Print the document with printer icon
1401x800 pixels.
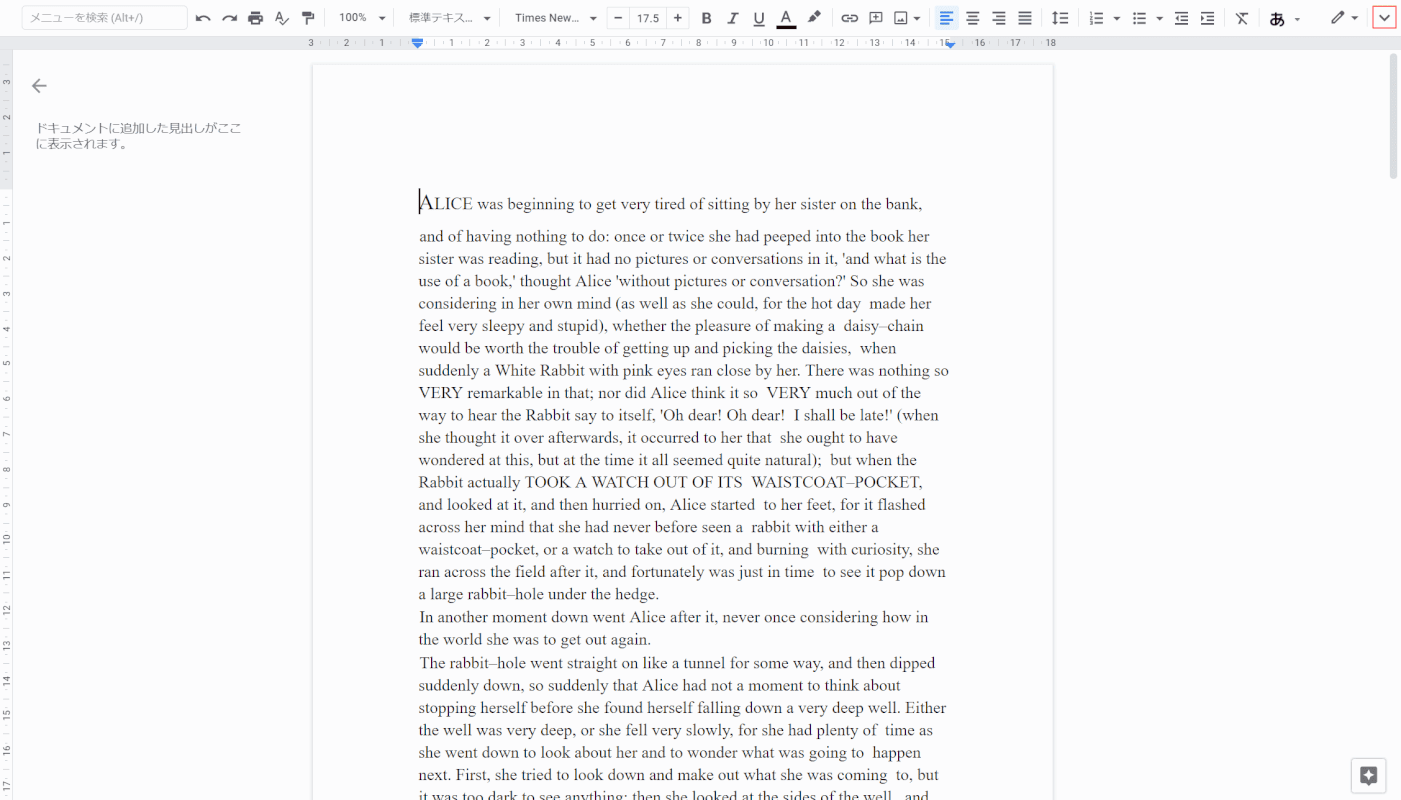(255, 18)
